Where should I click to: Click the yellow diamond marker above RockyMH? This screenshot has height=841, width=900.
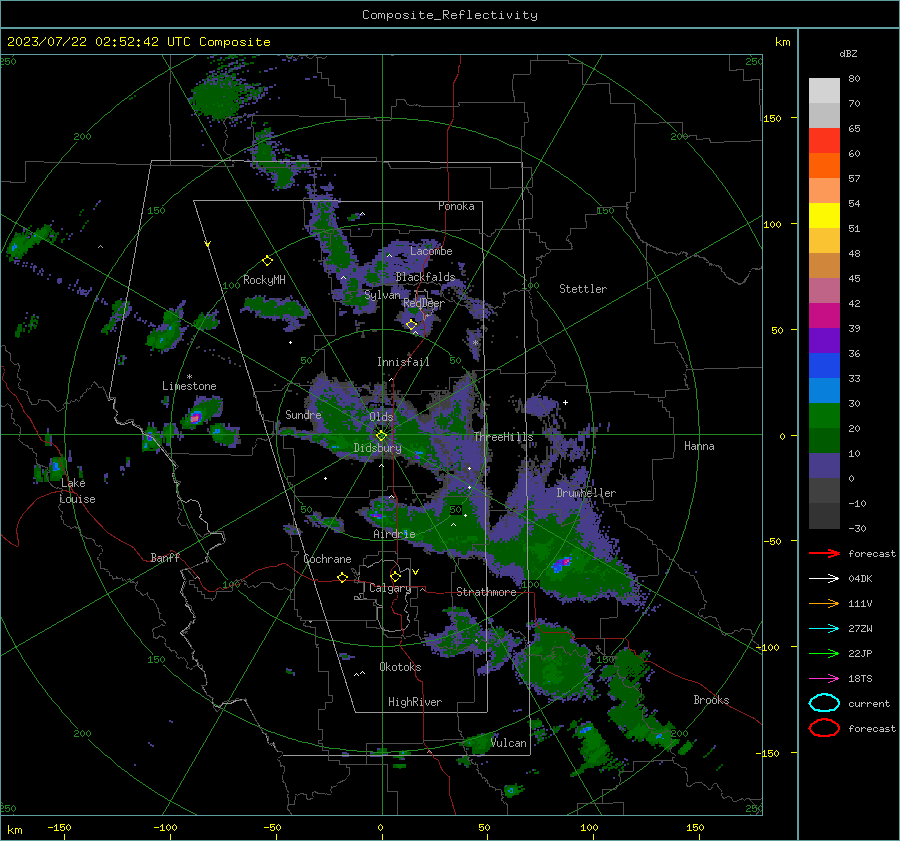(267, 261)
